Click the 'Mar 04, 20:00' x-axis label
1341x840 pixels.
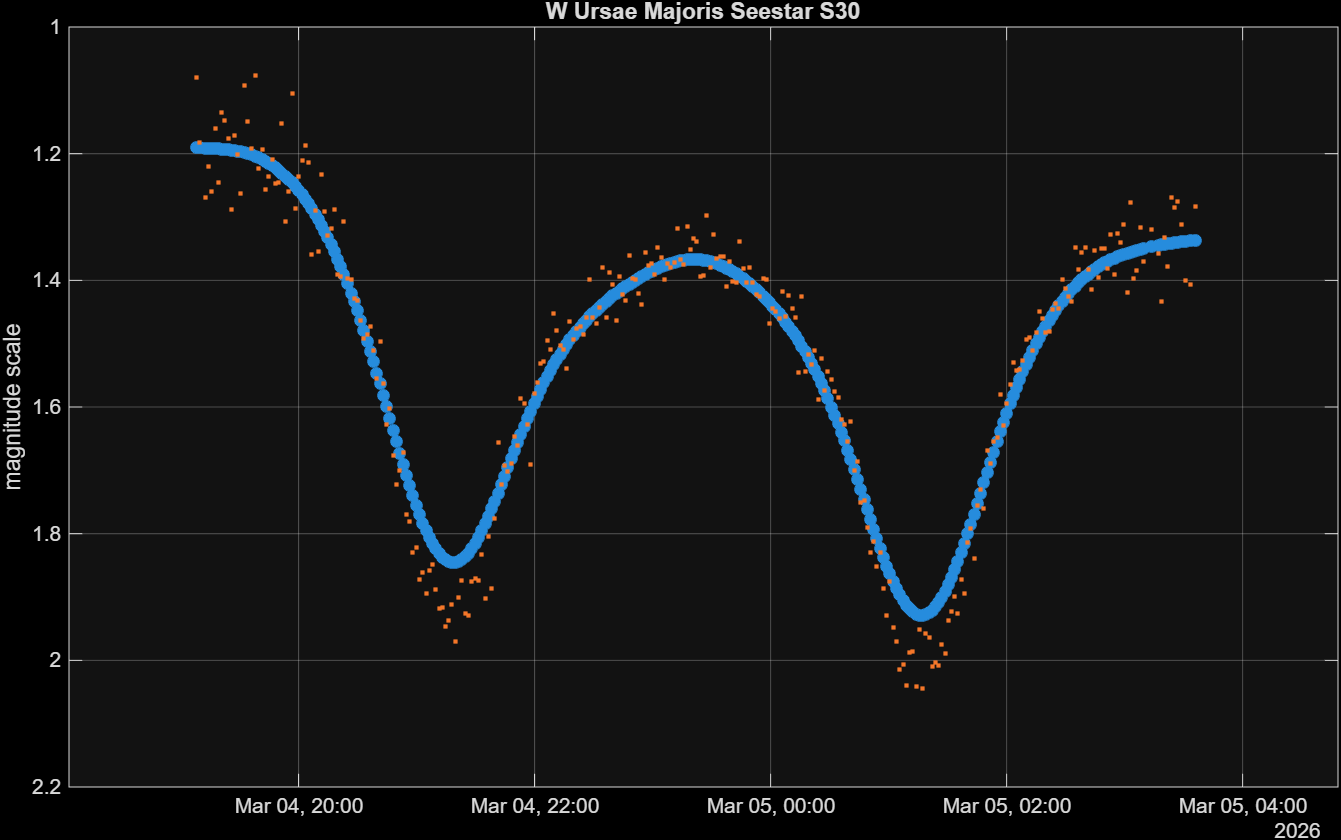pyautogui.click(x=299, y=806)
